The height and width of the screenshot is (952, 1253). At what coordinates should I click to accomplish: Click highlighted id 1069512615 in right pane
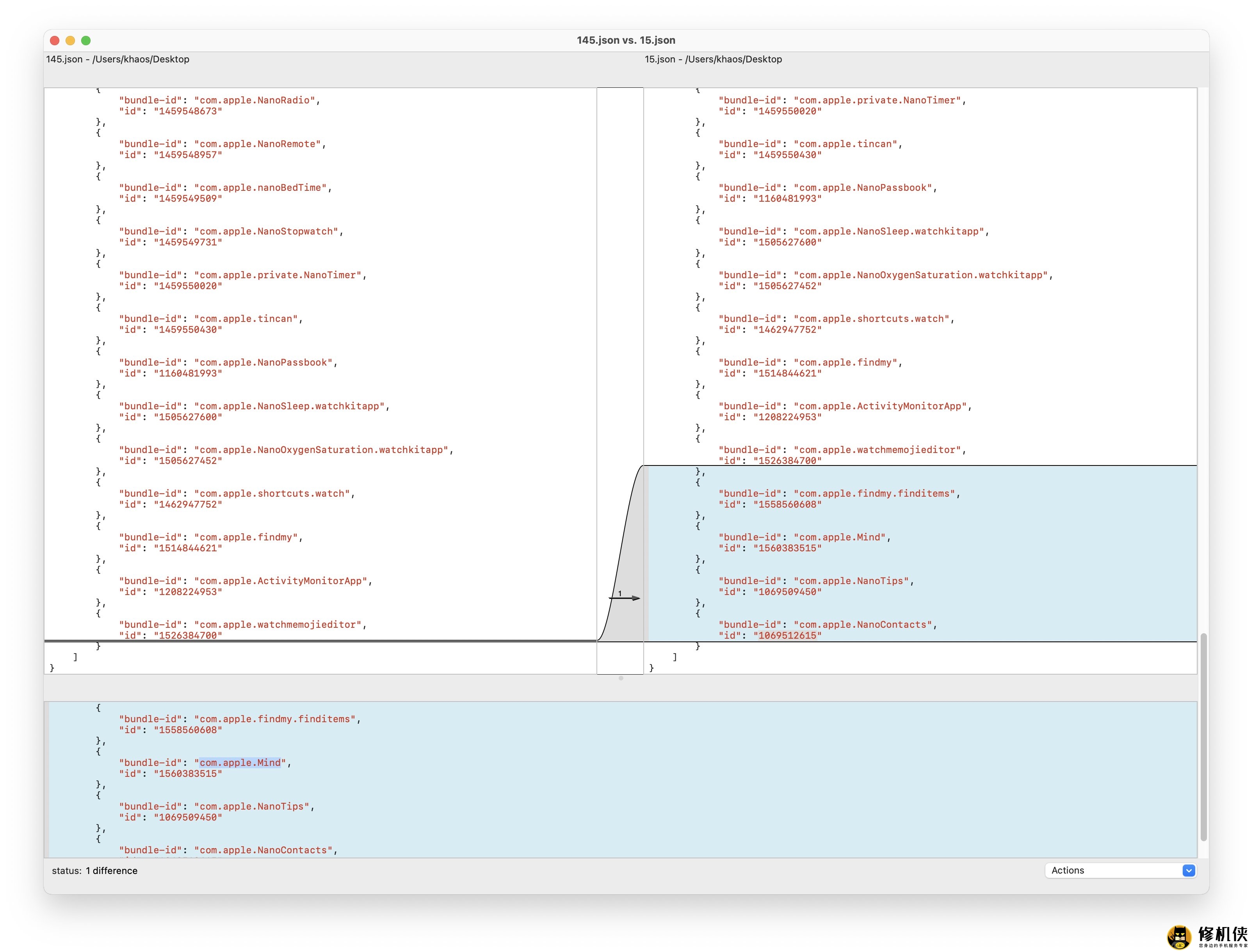click(788, 635)
